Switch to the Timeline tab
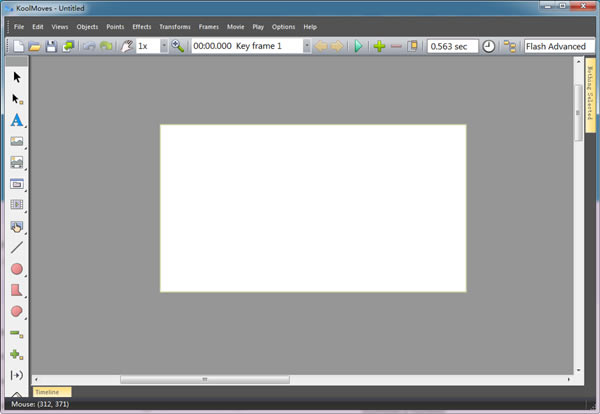The height and width of the screenshot is (414, 600). coord(52,392)
